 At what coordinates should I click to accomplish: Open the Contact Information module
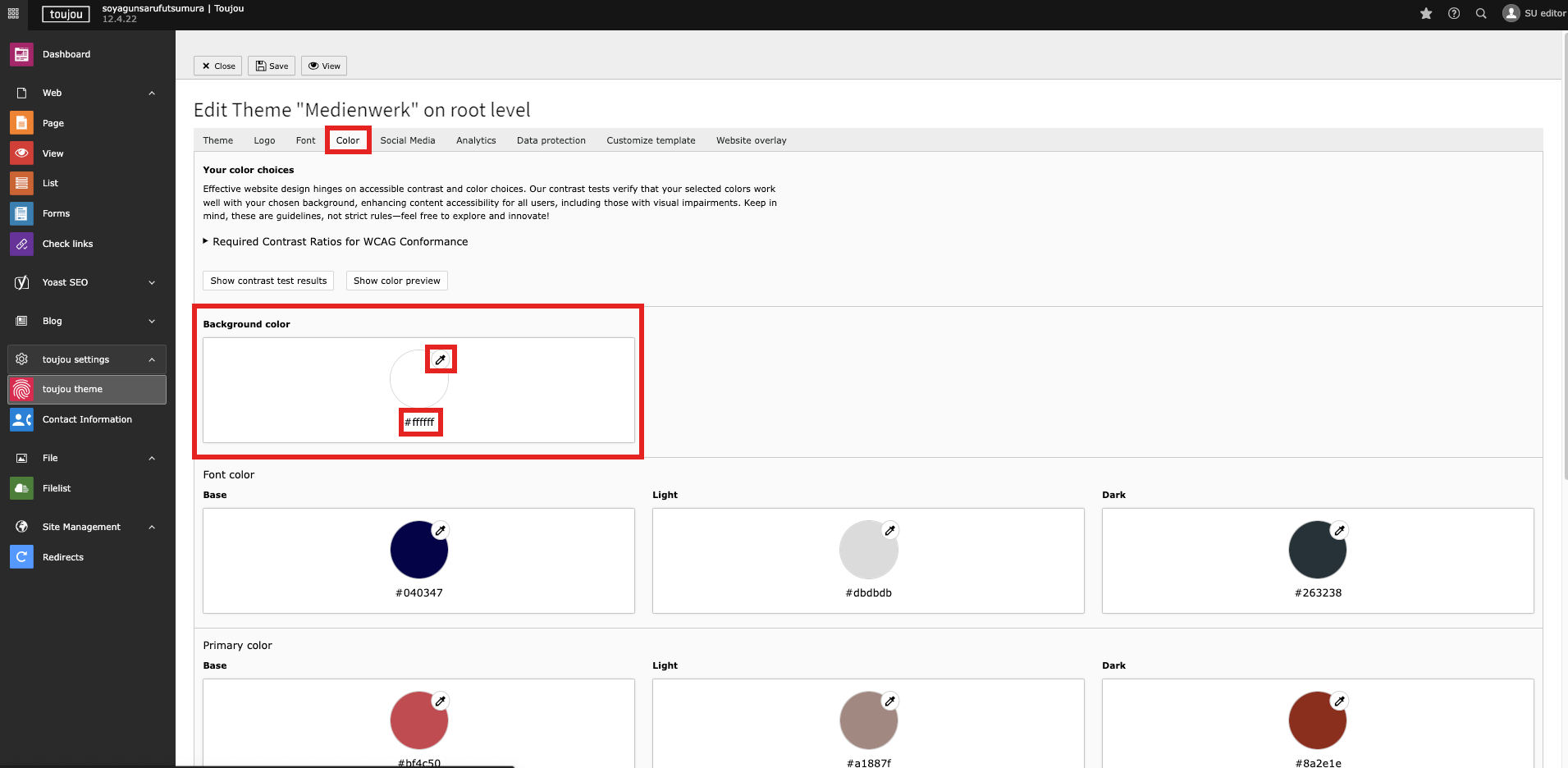87,419
